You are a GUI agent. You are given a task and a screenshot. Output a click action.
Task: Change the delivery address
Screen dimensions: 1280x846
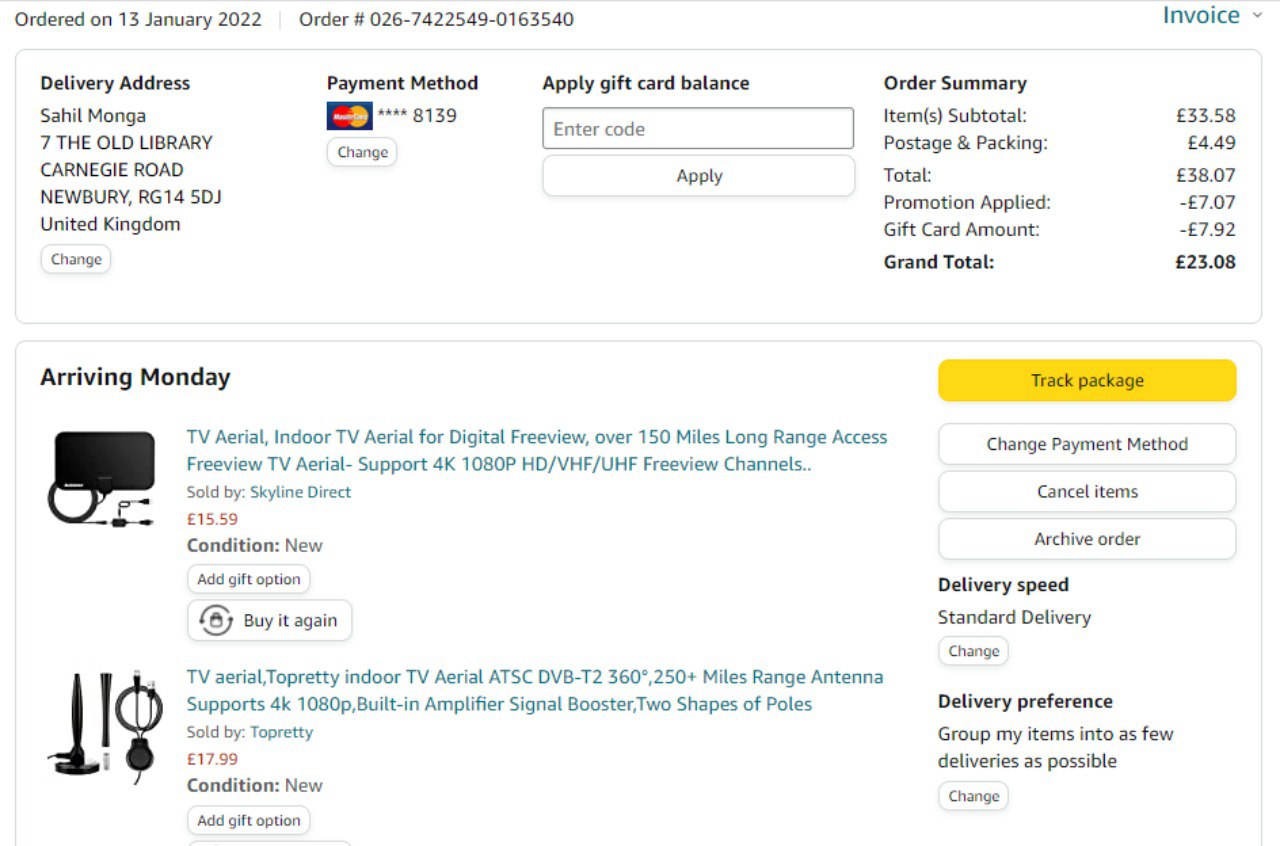click(x=76, y=259)
